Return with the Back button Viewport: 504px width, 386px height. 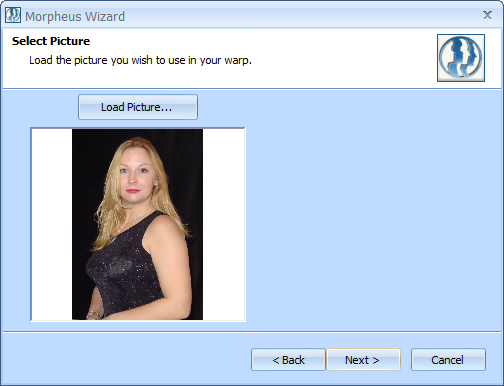point(288,360)
